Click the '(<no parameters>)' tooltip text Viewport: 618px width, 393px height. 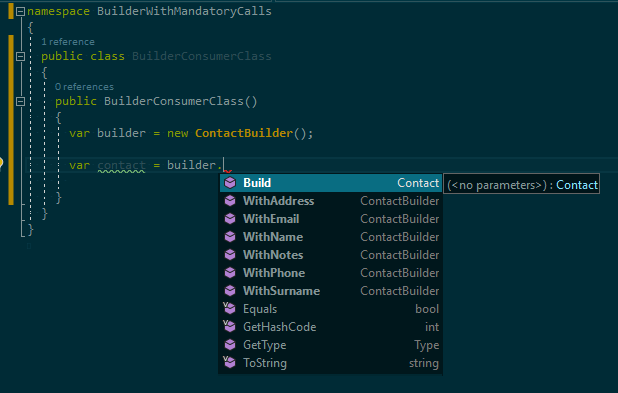[x=497, y=185]
